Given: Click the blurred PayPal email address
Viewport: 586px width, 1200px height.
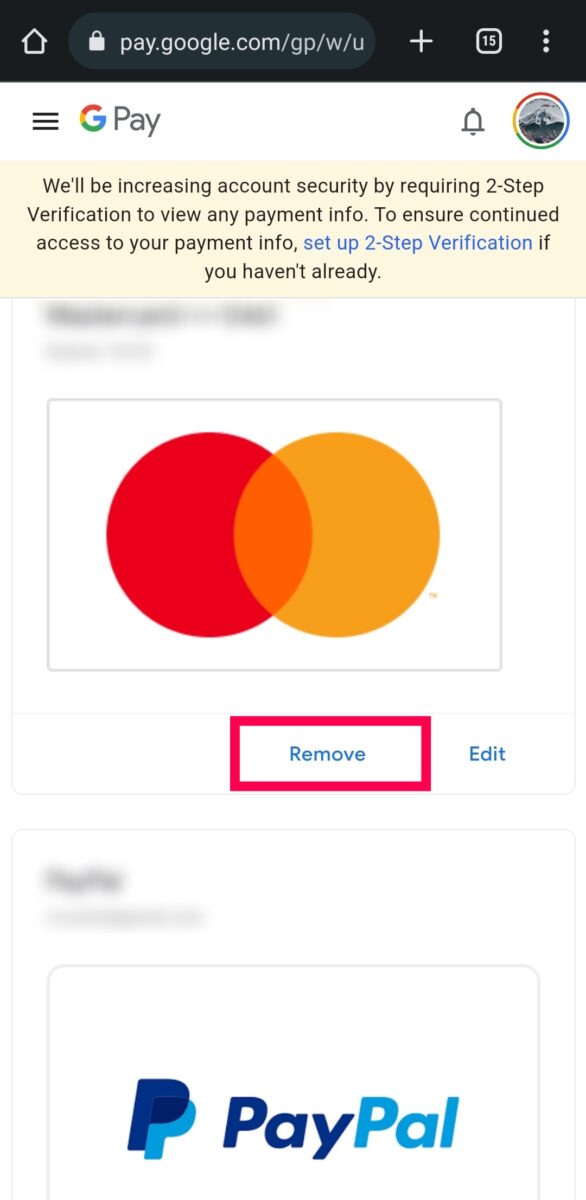Looking at the screenshot, I should 125,916.
